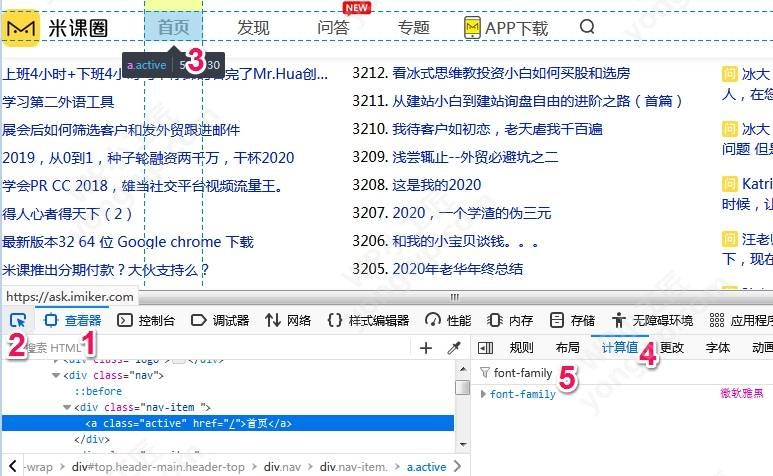Open the 控制台 console tab
The image size is (773, 476).
[146, 321]
